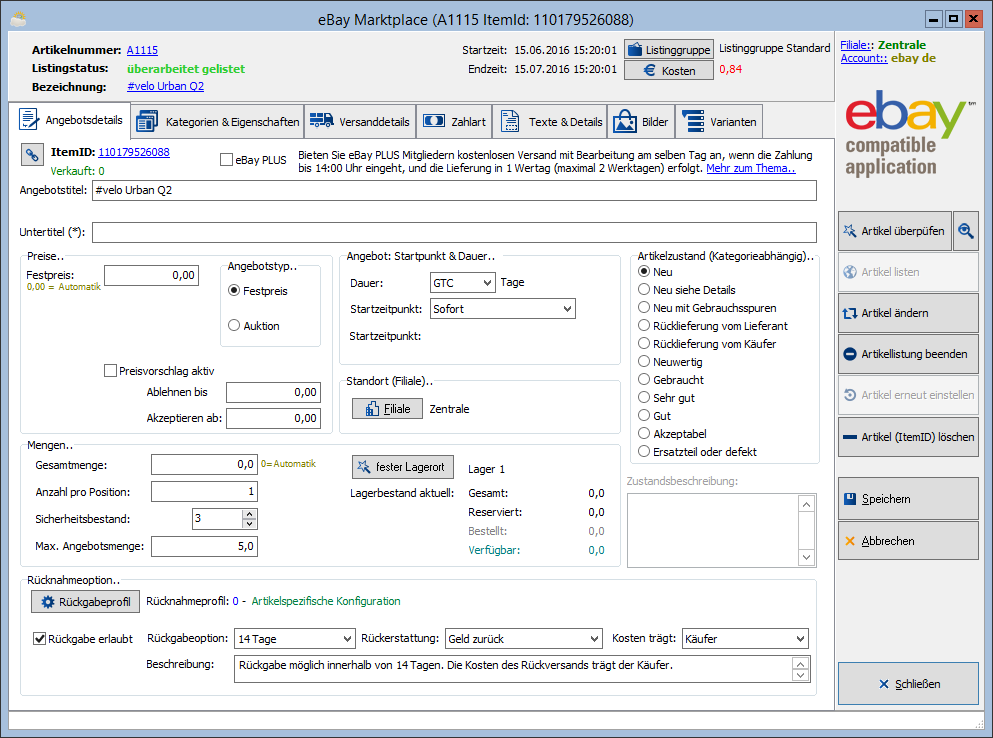Click the Akzeptieren ab field

tap(273, 418)
